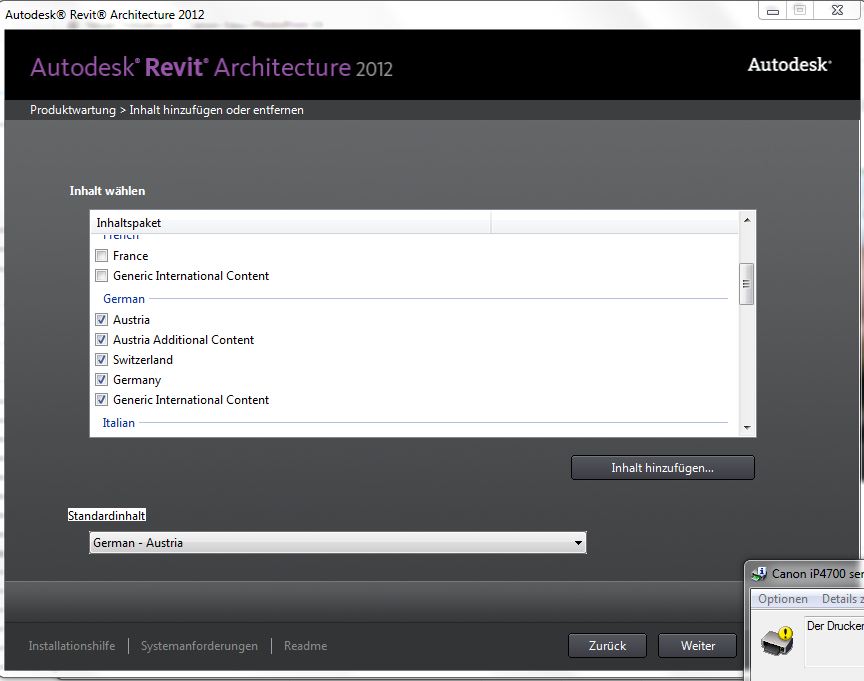864x681 pixels.
Task: Click the content list scroll down arrow
Action: [x=747, y=428]
